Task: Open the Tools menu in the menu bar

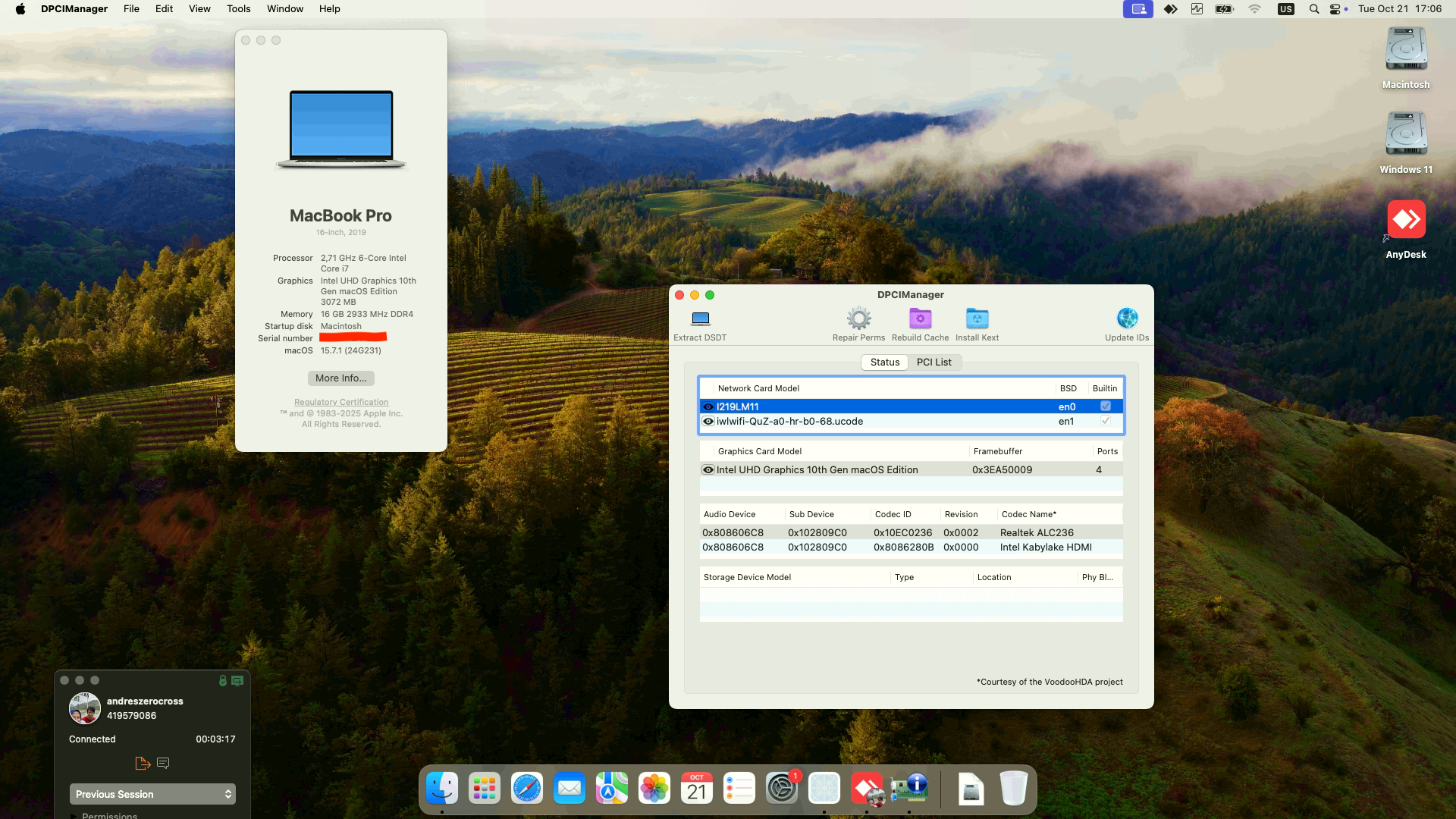Action: pos(238,8)
